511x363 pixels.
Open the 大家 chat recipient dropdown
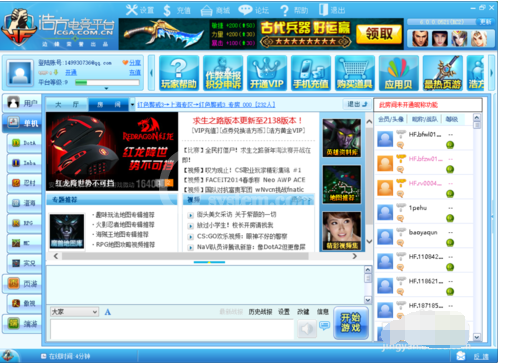tap(74, 312)
